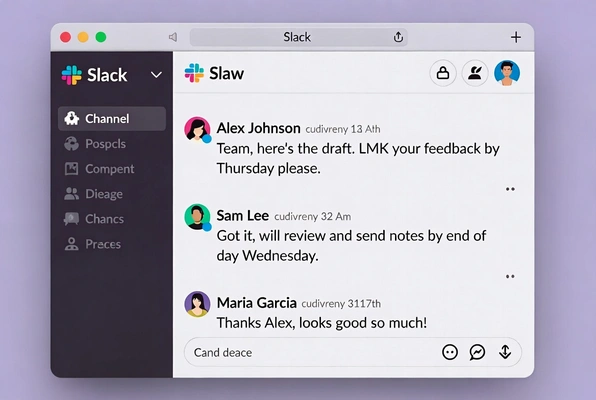The image size is (596, 400).
Task: Open the members icon button in header
Action: 475,73
